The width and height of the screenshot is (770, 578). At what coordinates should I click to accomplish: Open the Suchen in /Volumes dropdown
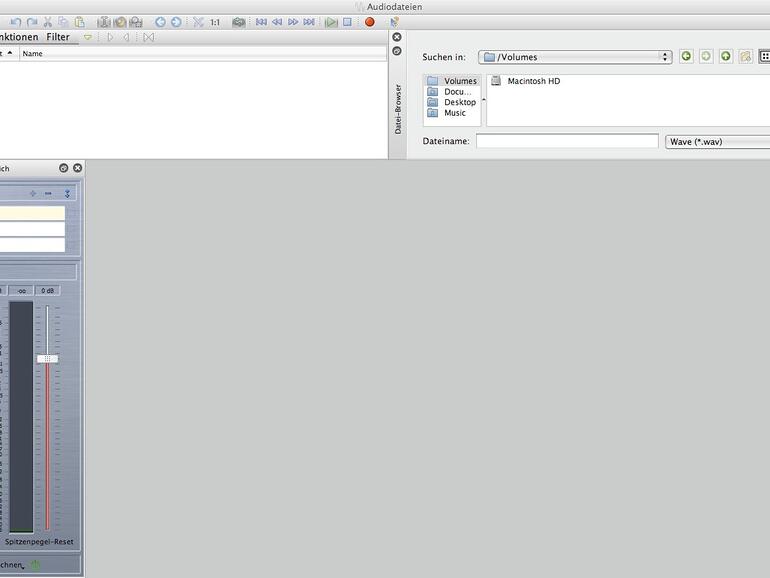coord(575,57)
